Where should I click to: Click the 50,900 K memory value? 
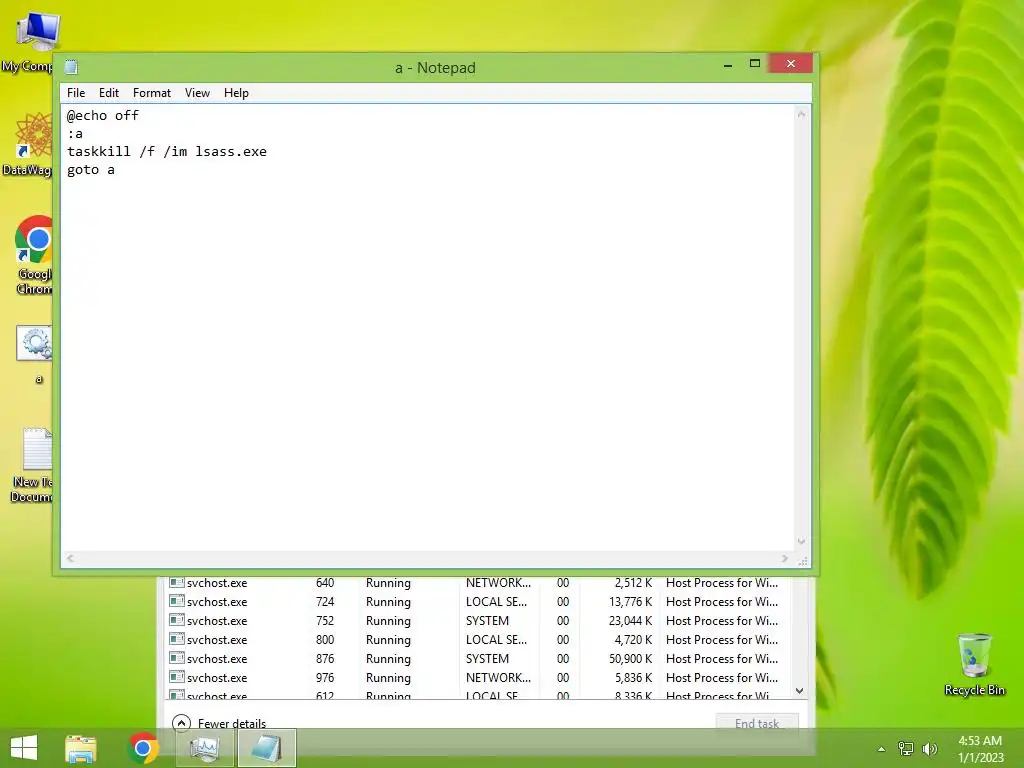point(630,658)
